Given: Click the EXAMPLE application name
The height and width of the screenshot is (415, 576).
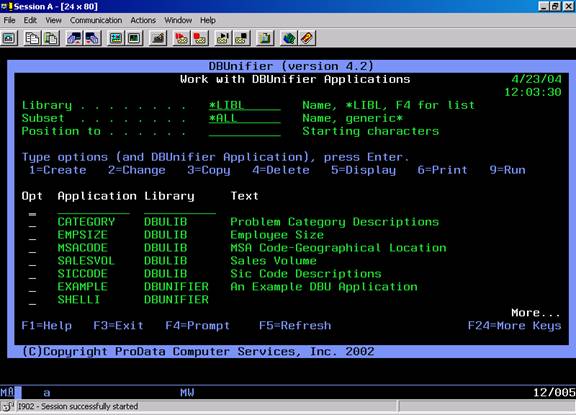Looking at the screenshot, I should [83, 287].
